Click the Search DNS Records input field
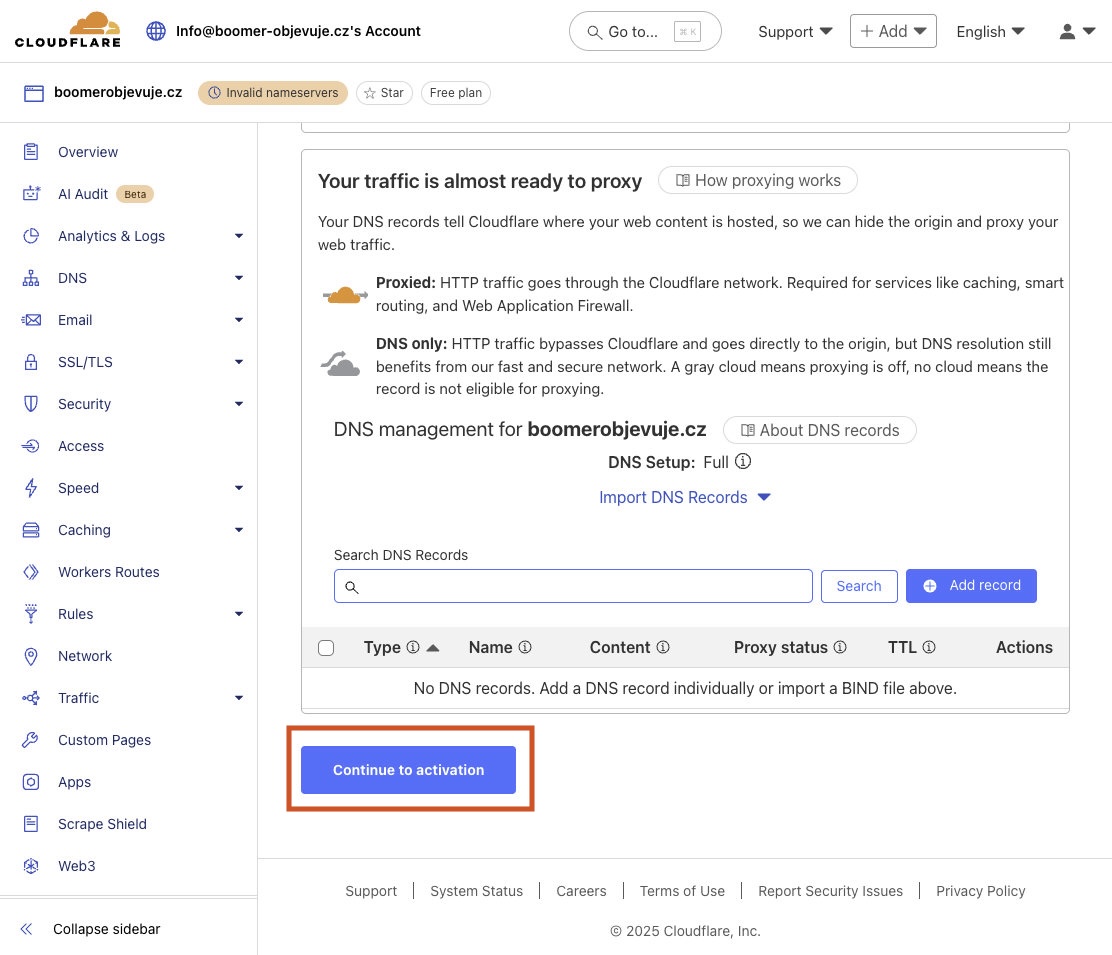This screenshot has height=955, width=1112. 574,586
